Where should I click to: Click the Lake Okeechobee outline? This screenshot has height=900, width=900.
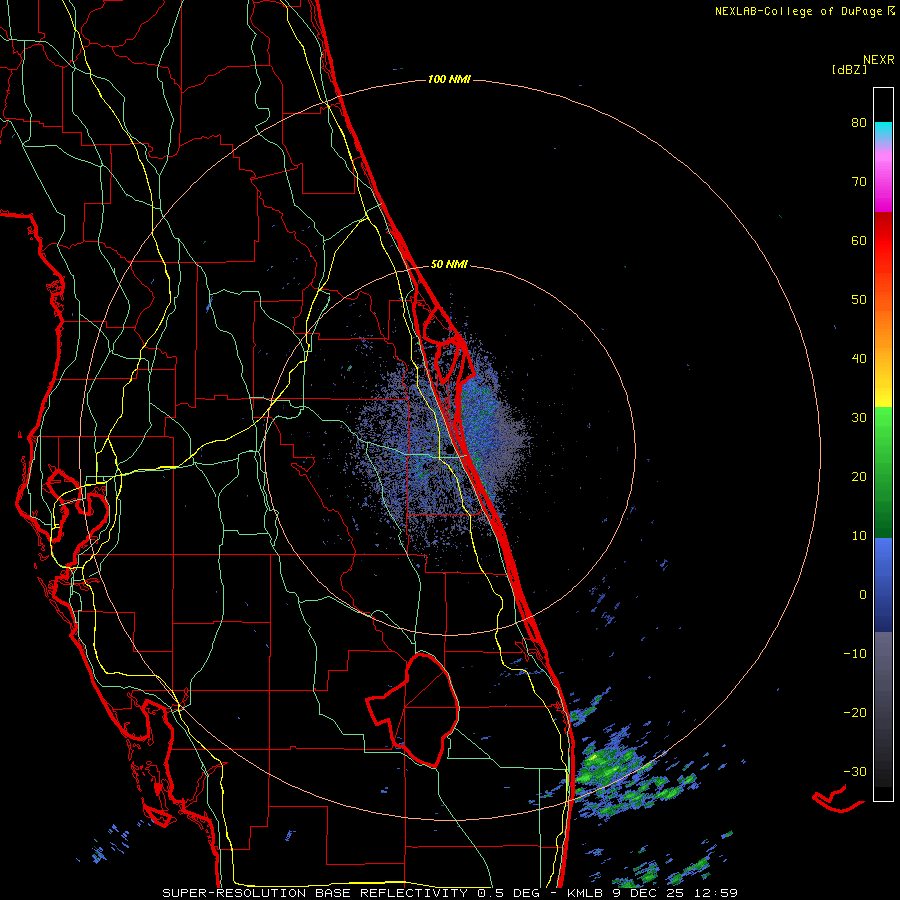(x=413, y=711)
